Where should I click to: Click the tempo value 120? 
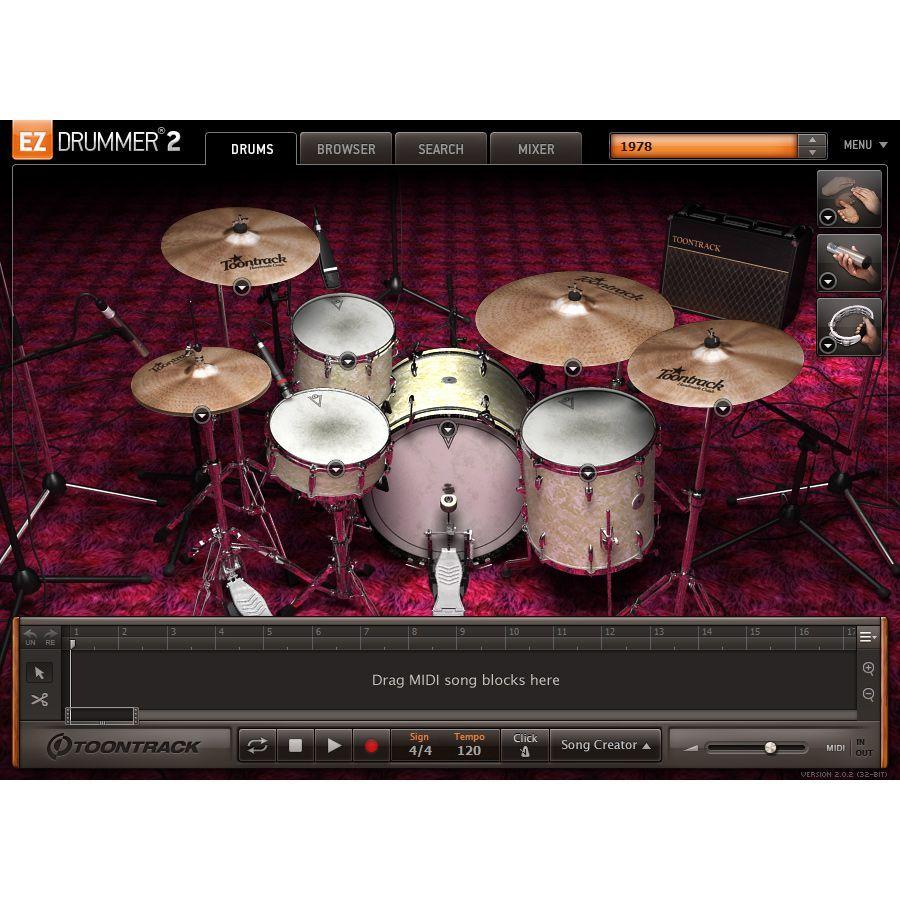click(469, 750)
